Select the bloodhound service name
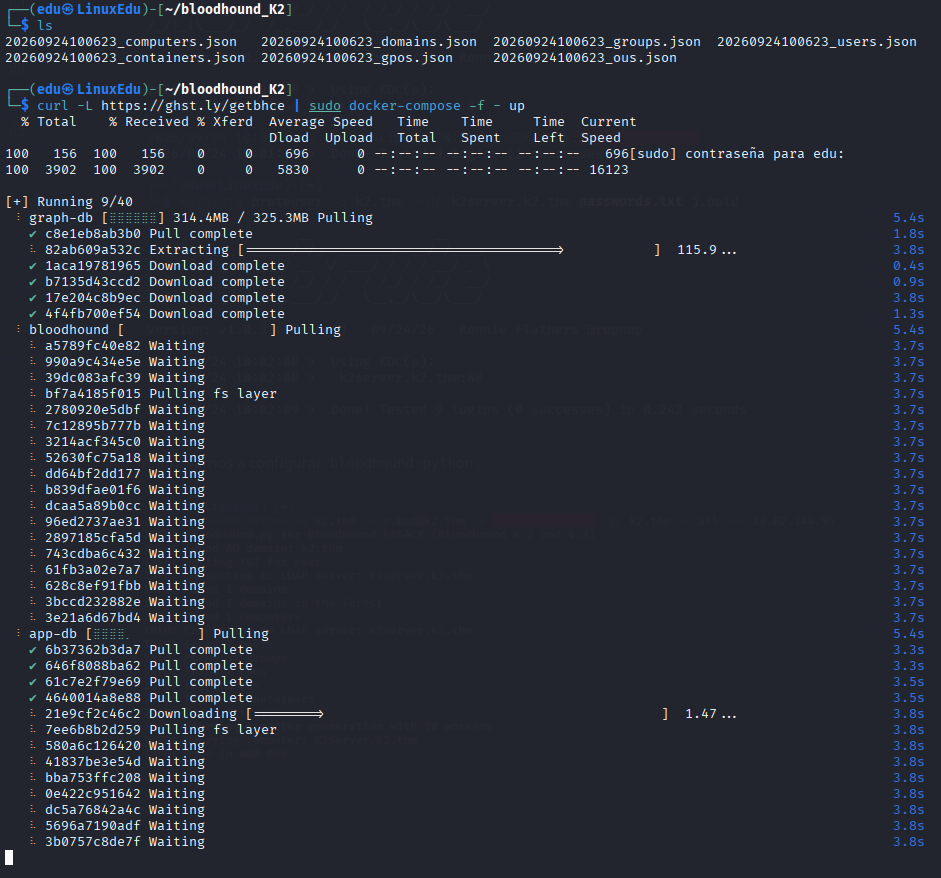This screenshot has width=941, height=878. coord(68,330)
